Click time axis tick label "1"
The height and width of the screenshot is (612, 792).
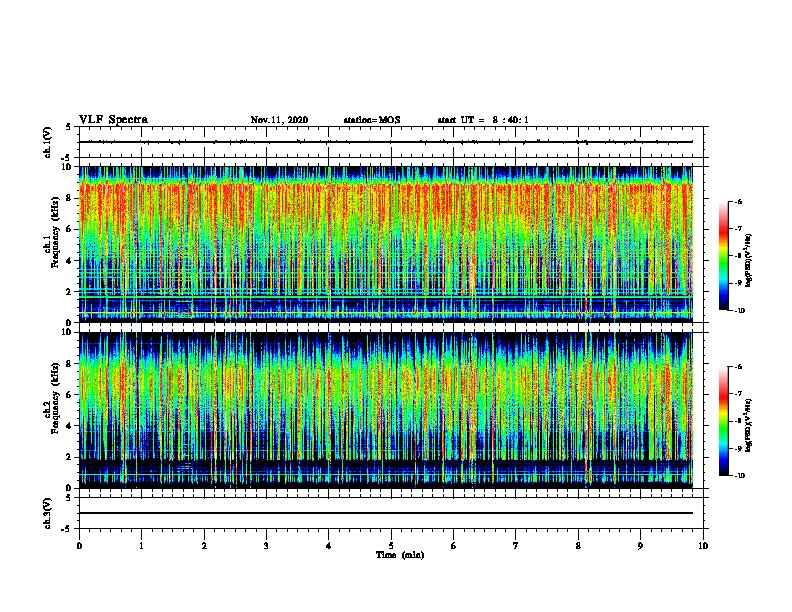pos(141,546)
